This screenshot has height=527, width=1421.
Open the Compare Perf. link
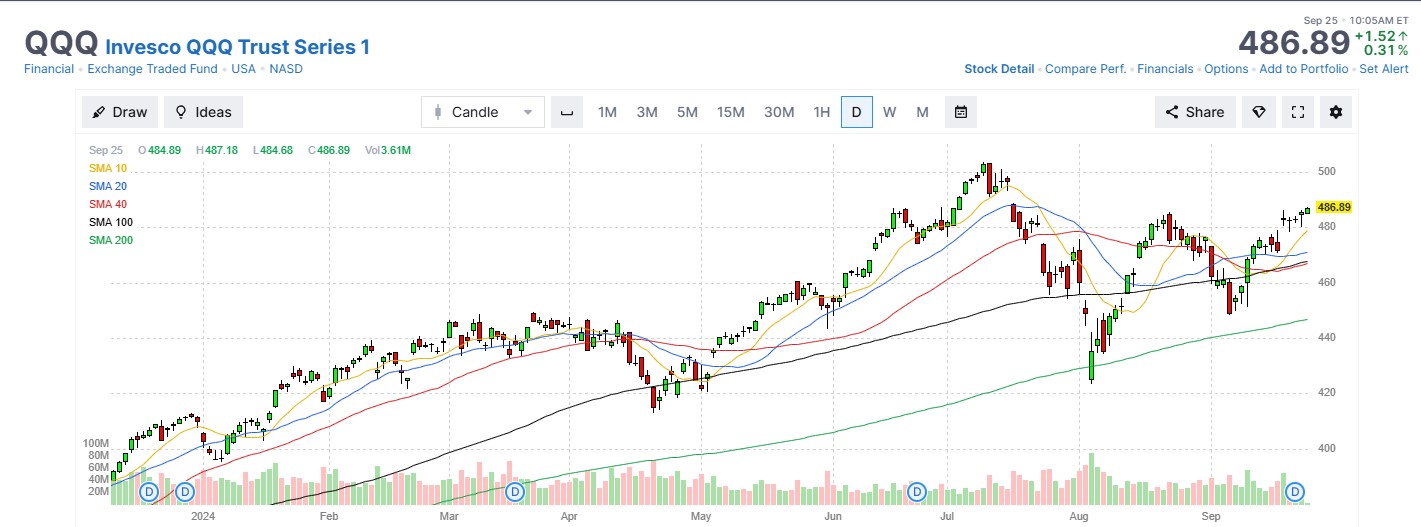[1085, 69]
